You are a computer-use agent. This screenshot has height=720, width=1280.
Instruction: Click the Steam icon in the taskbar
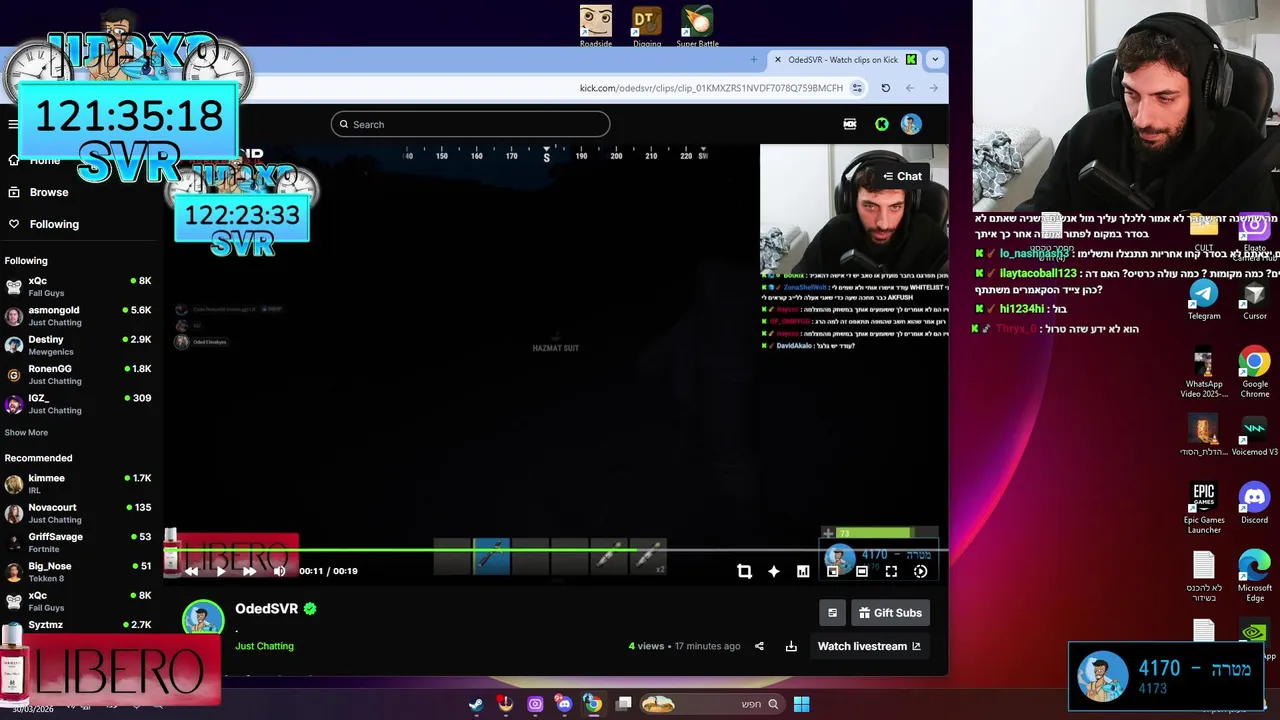[x=476, y=704]
